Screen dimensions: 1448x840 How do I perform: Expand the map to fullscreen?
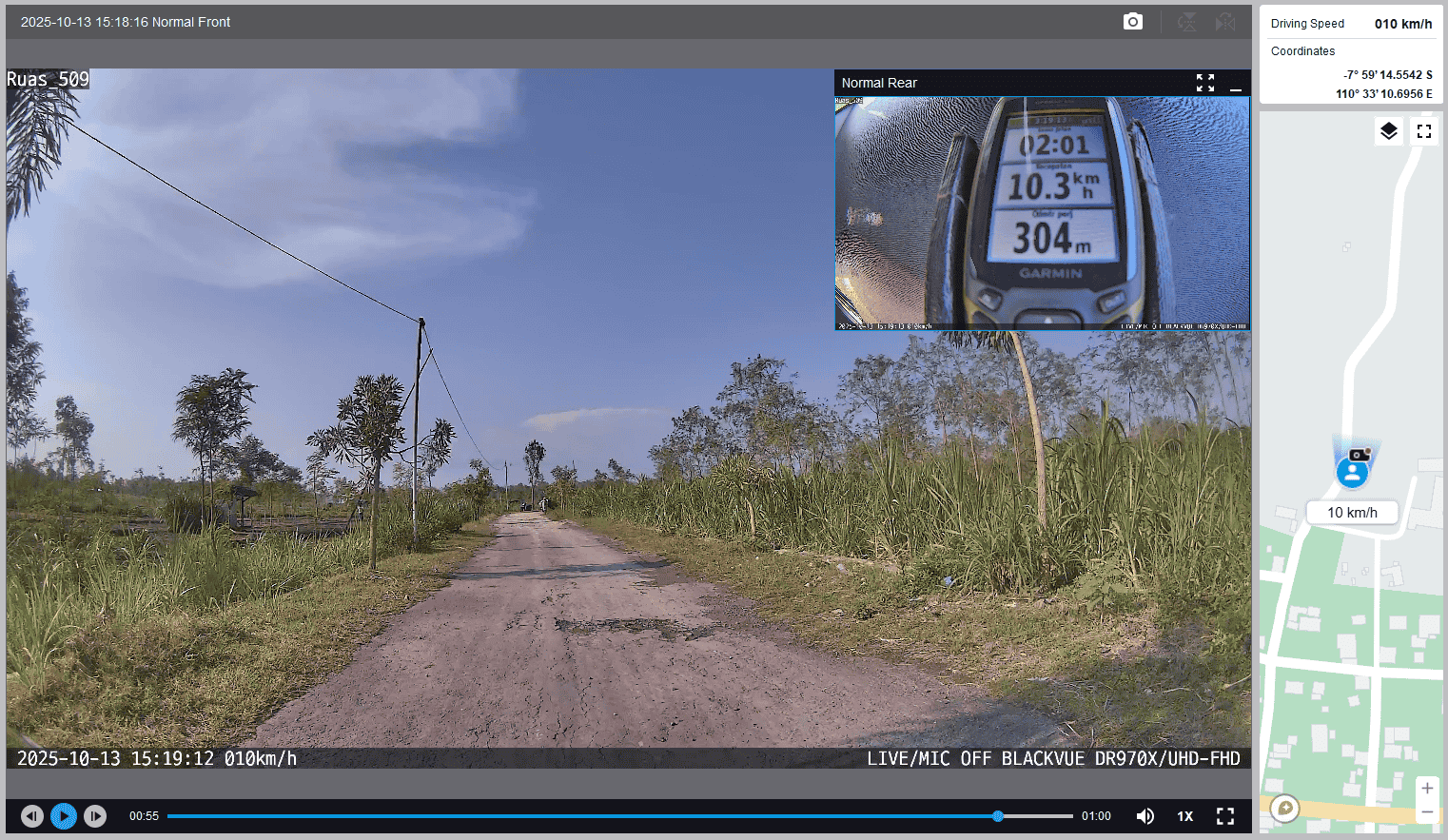pos(1424,131)
